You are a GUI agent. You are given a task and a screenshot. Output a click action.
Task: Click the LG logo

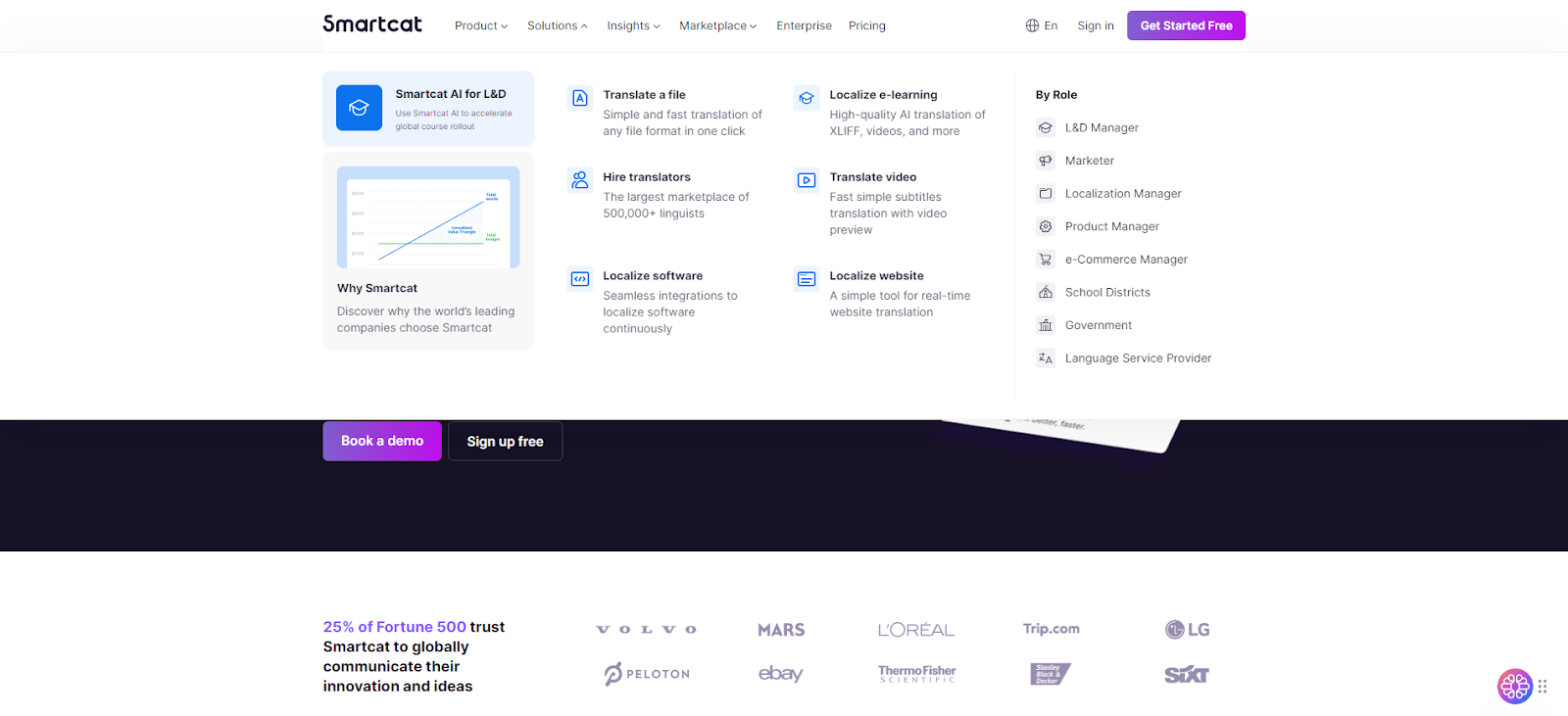1187,630
